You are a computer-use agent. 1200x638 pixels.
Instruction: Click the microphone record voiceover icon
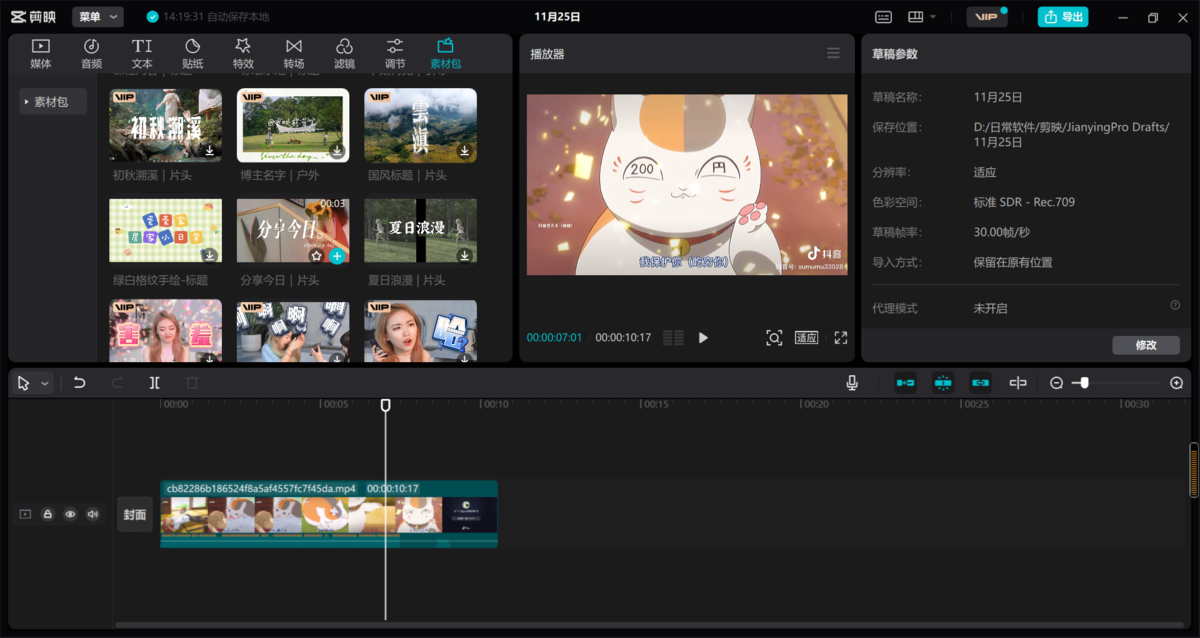point(852,383)
